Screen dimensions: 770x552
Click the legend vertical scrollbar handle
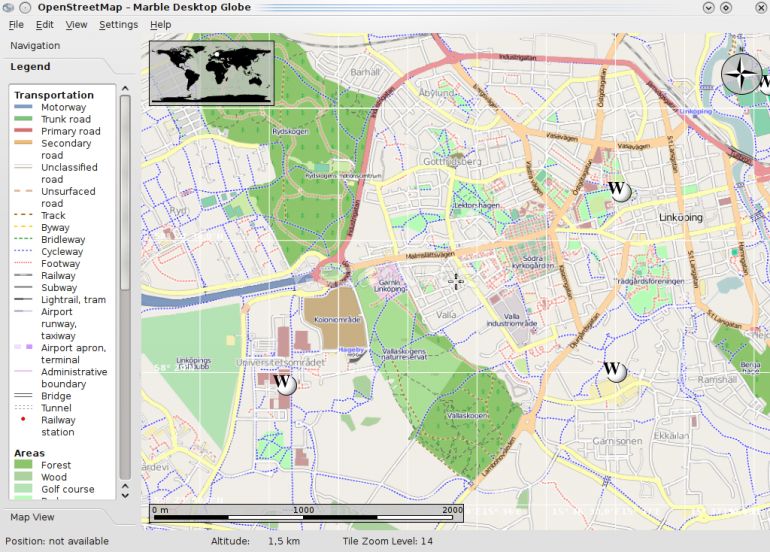[125, 192]
